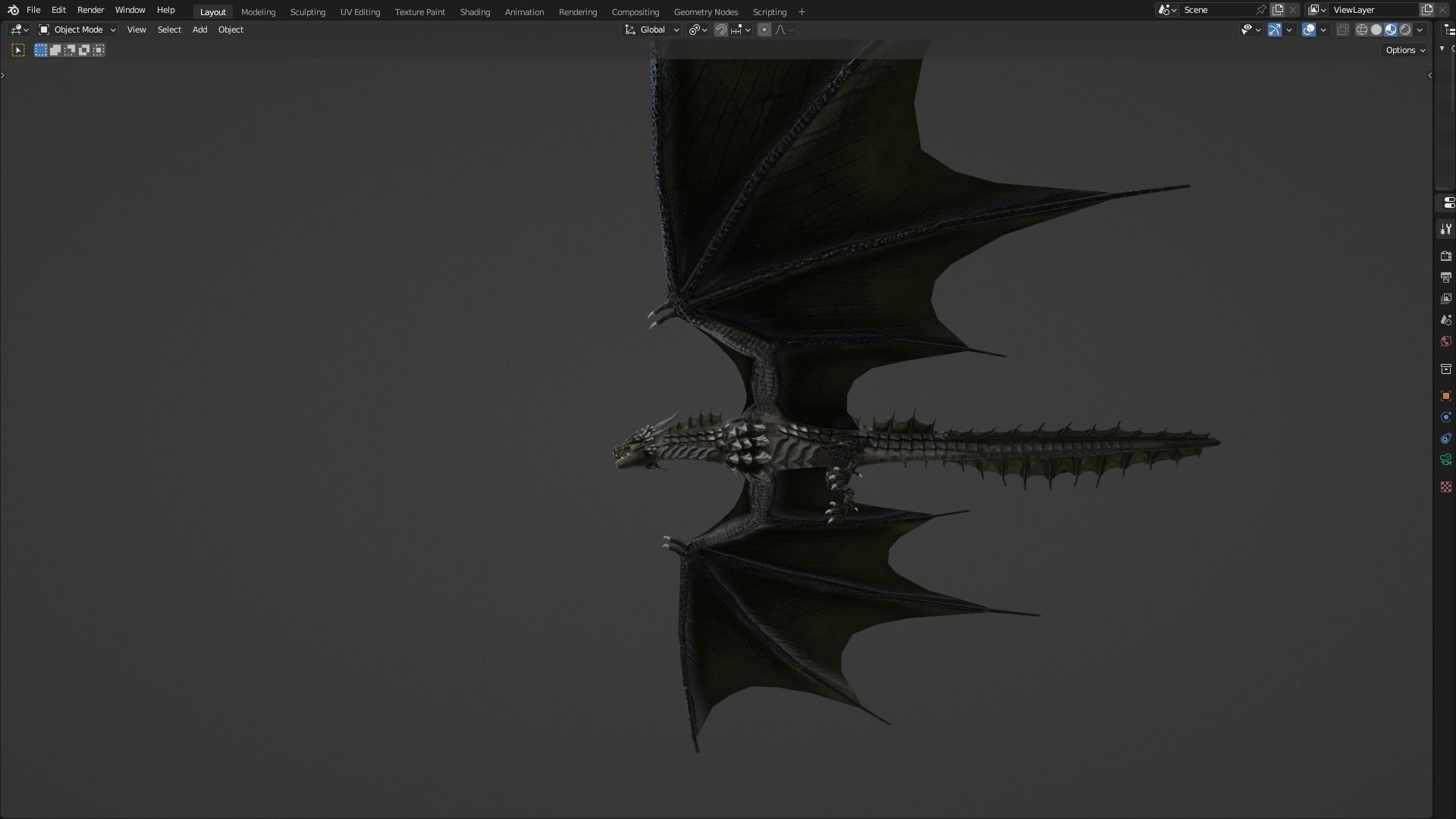Image resolution: width=1456 pixels, height=819 pixels.
Task: Pin the scene to workspace
Action: pos(1261,10)
